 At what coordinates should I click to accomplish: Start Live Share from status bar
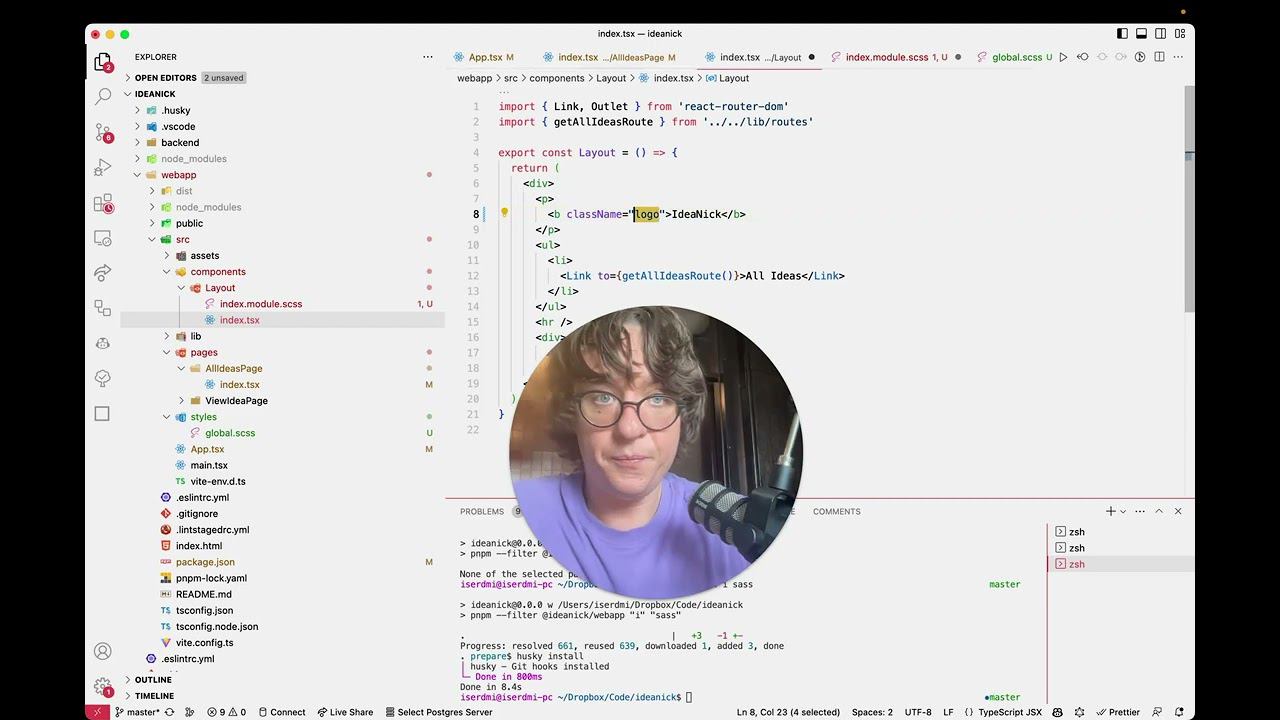(345, 712)
